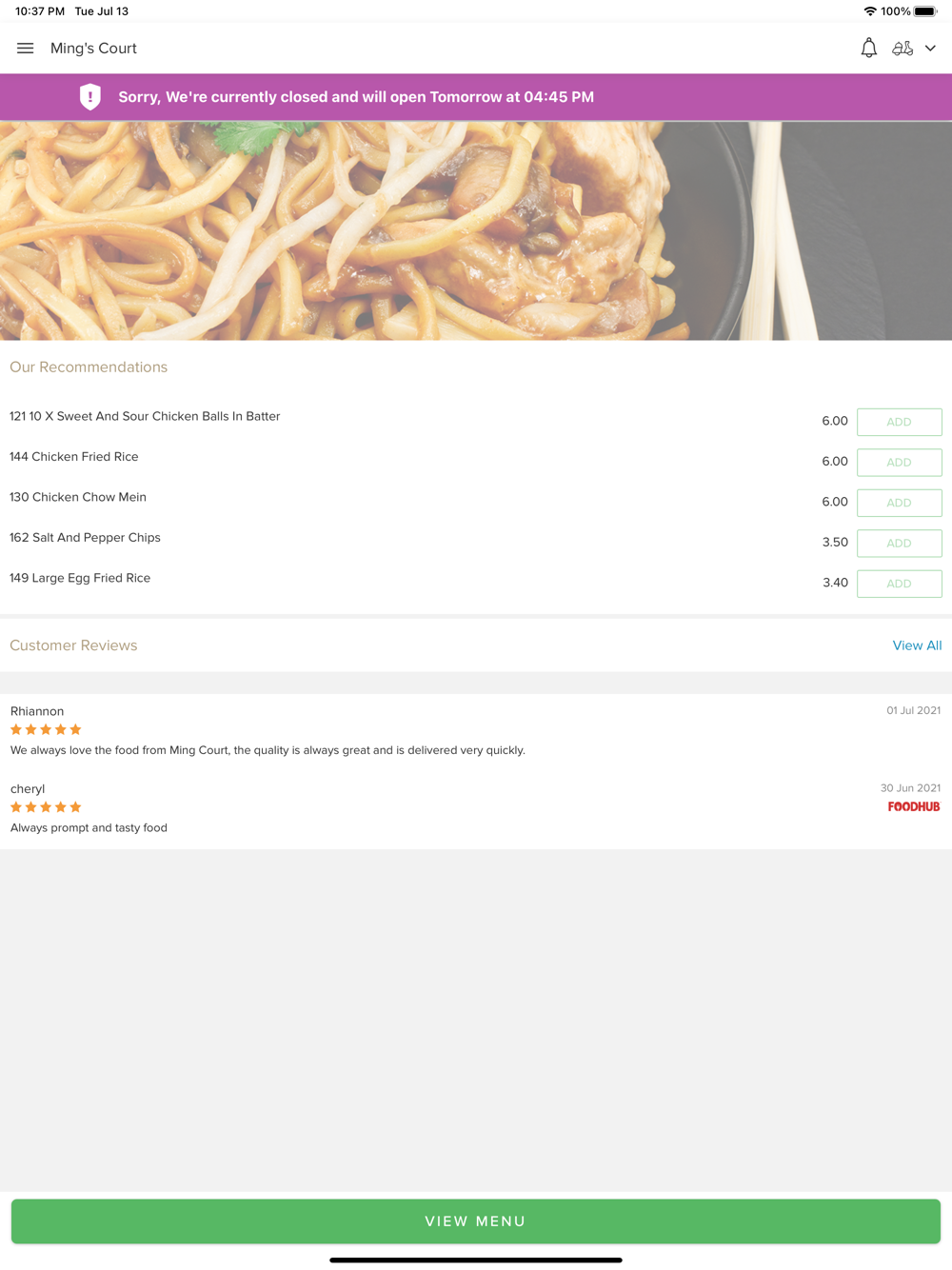Select the delivery scooter icon
The width and height of the screenshot is (952, 1270).
pos(902,49)
